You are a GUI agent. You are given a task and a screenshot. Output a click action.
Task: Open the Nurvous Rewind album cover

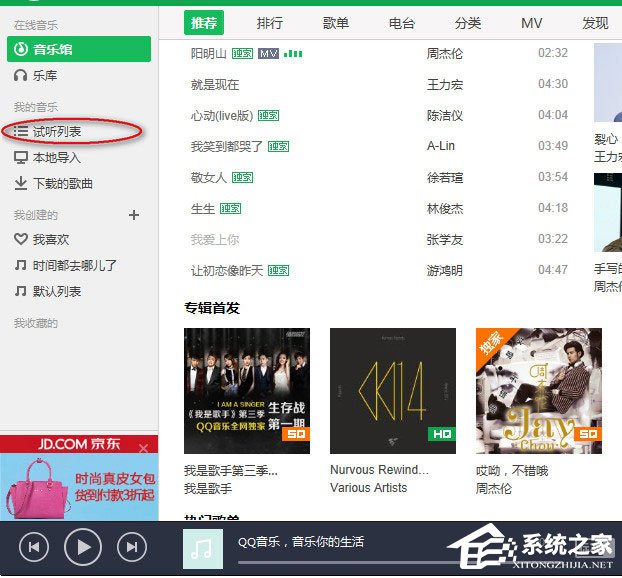click(393, 391)
